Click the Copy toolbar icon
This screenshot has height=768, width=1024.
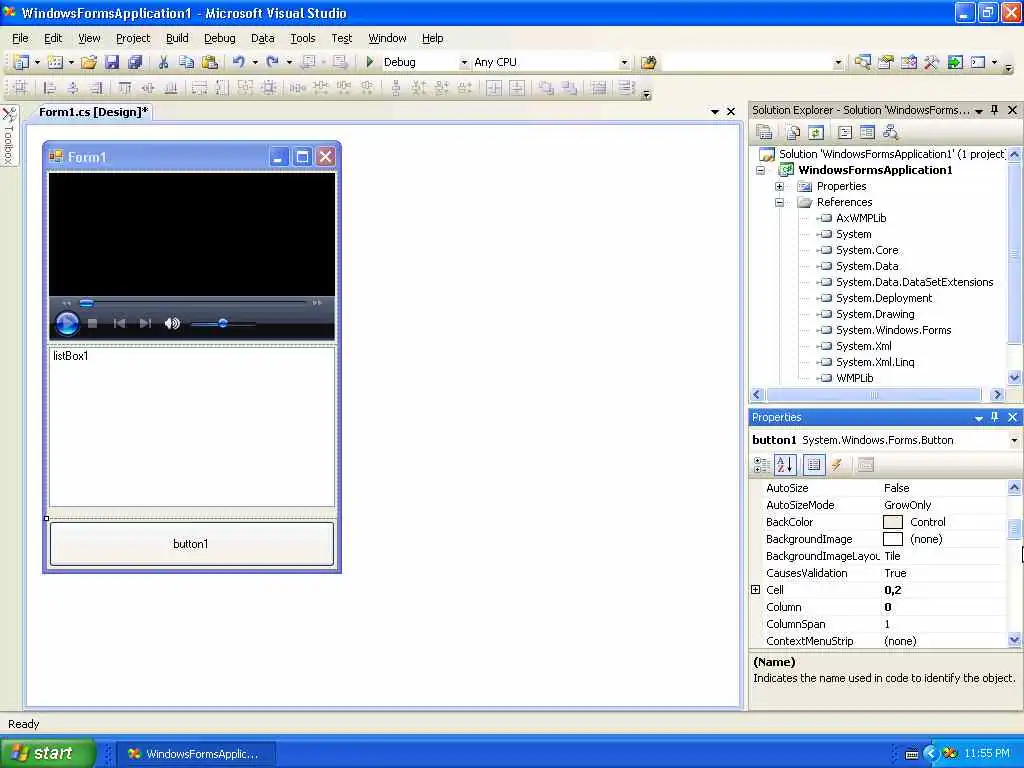click(186, 62)
